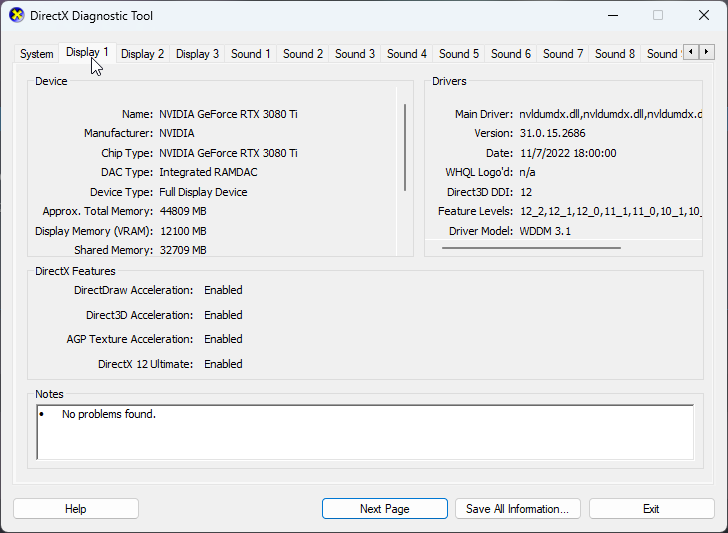This screenshot has width=728, height=533.
Task: Switch to the Sound 2 tab
Action: click(x=303, y=54)
